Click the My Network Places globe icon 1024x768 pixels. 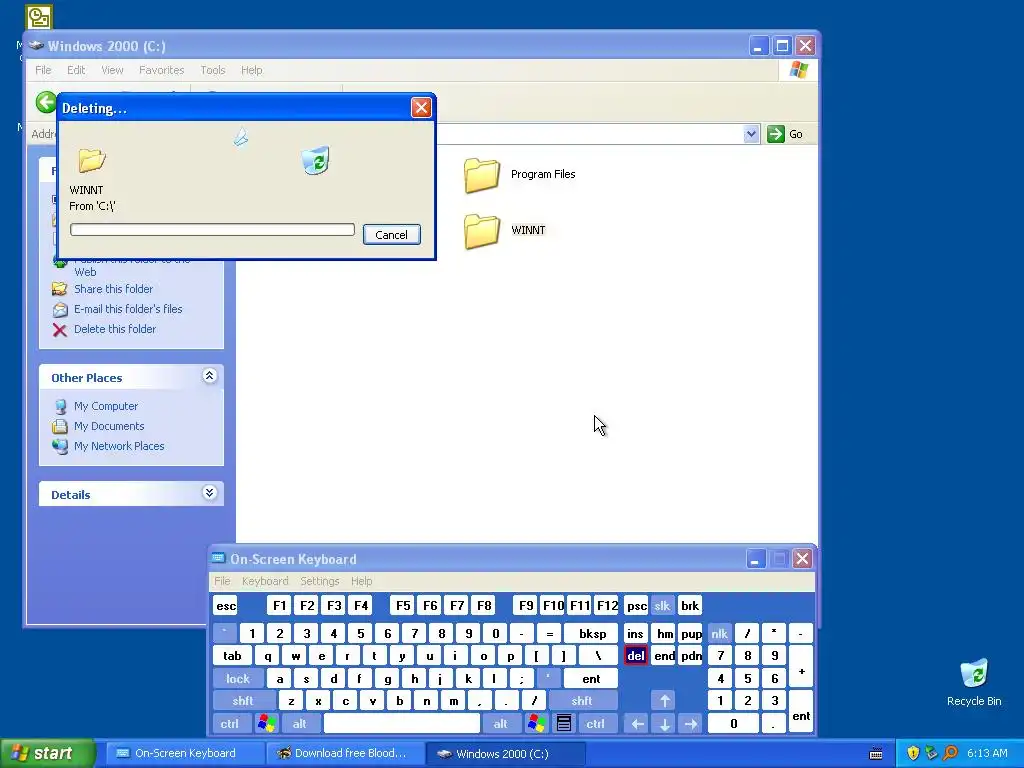click(x=60, y=447)
